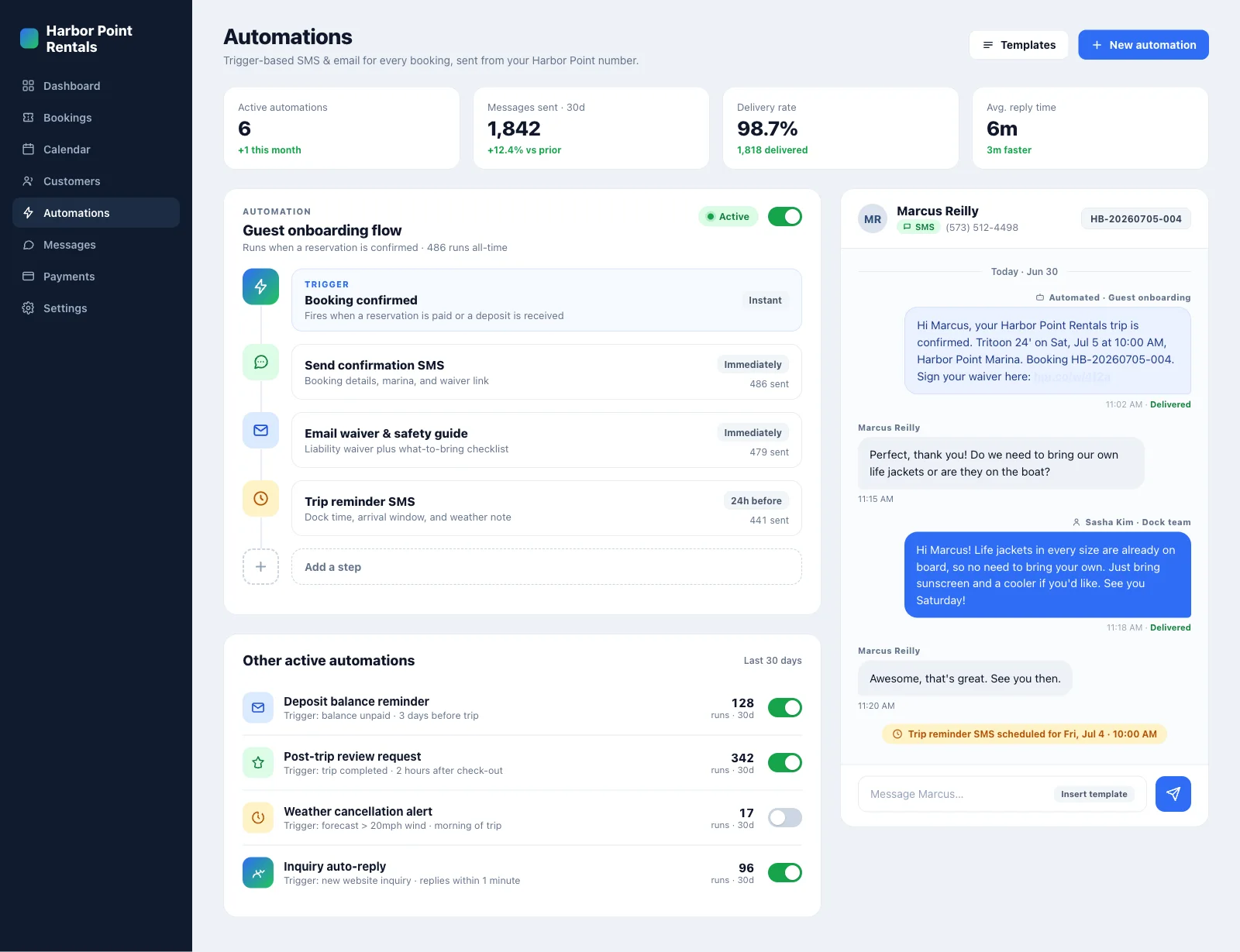Viewport: 1240px width, 952px height.
Task: Click the Last 30 days label
Action: click(773, 661)
